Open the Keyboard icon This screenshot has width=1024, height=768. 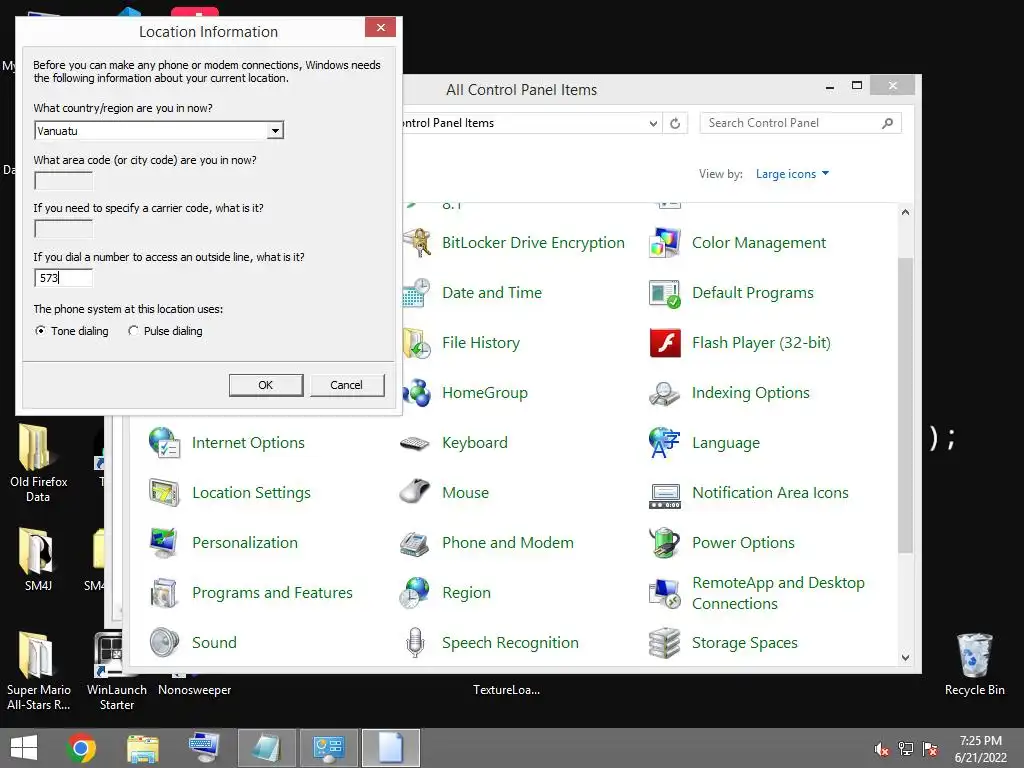[x=415, y=443]
